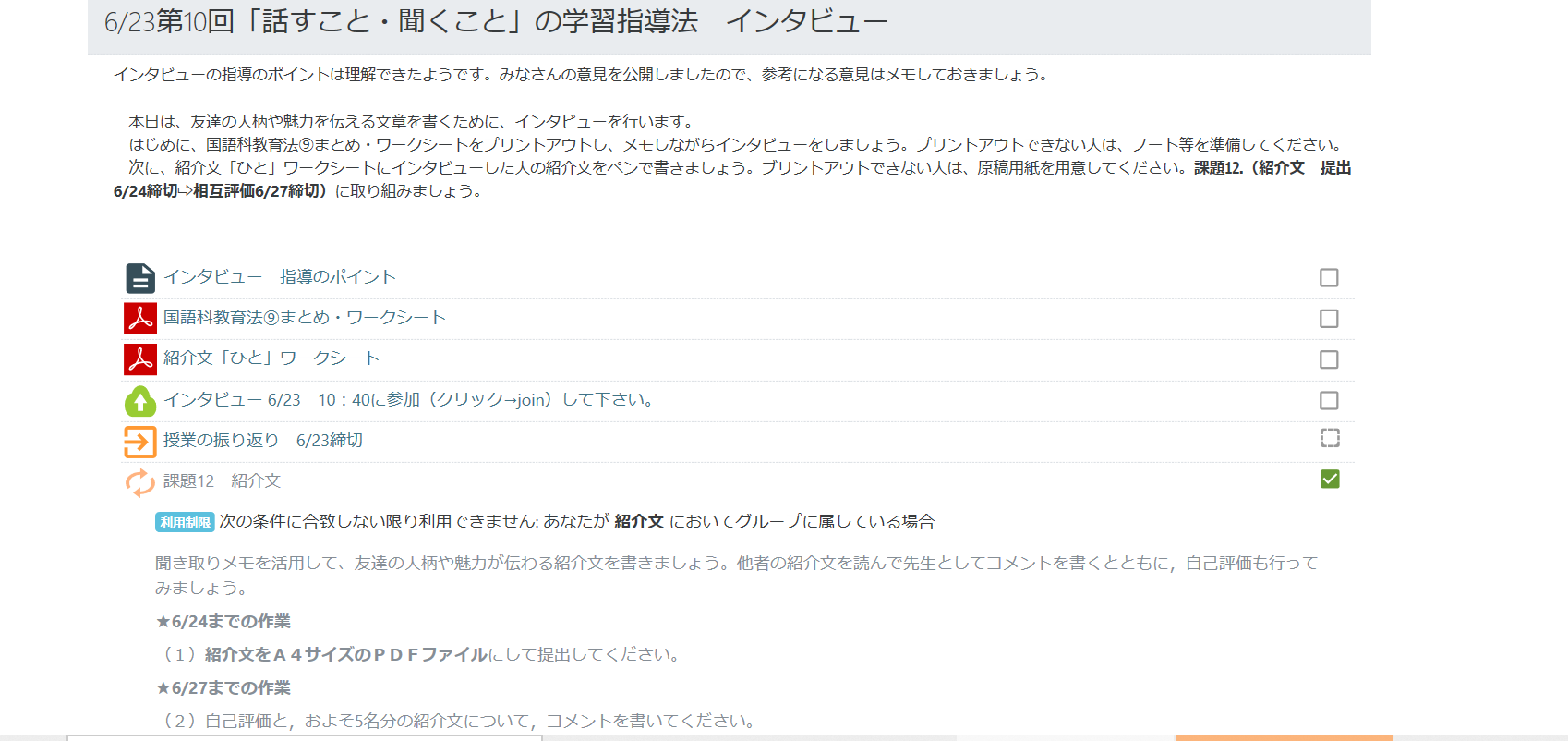Uncheck the green completion box for 課題12 紹介文

click(1330, 479)
